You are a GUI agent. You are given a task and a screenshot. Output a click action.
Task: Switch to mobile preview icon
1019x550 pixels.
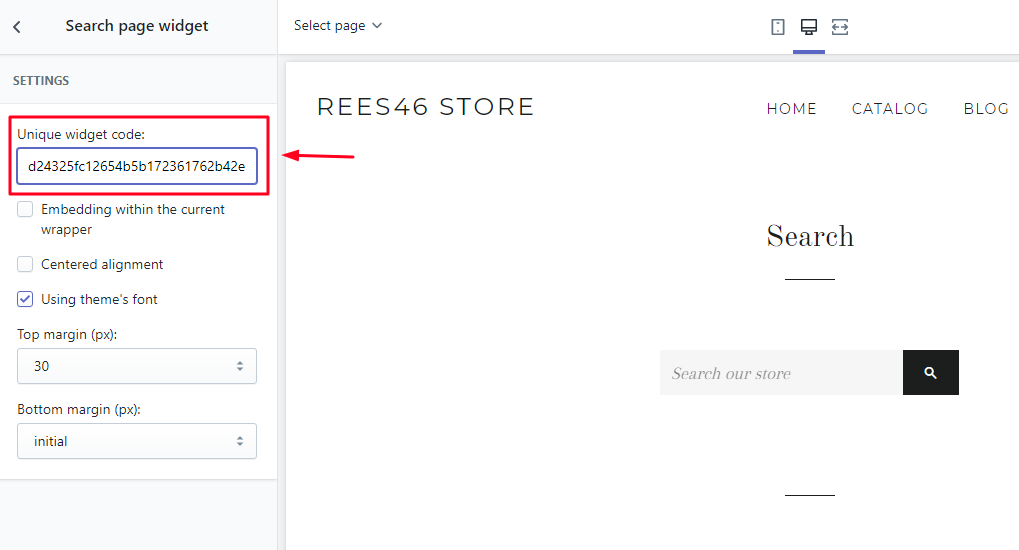778,27
